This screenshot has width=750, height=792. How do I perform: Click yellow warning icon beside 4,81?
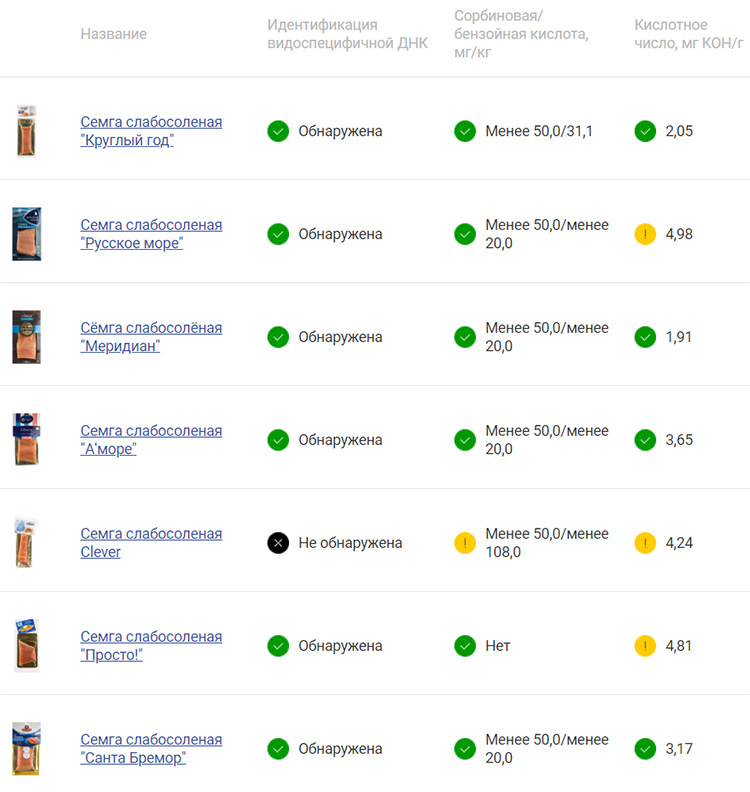pyautogui.click(x=645, y=646)
